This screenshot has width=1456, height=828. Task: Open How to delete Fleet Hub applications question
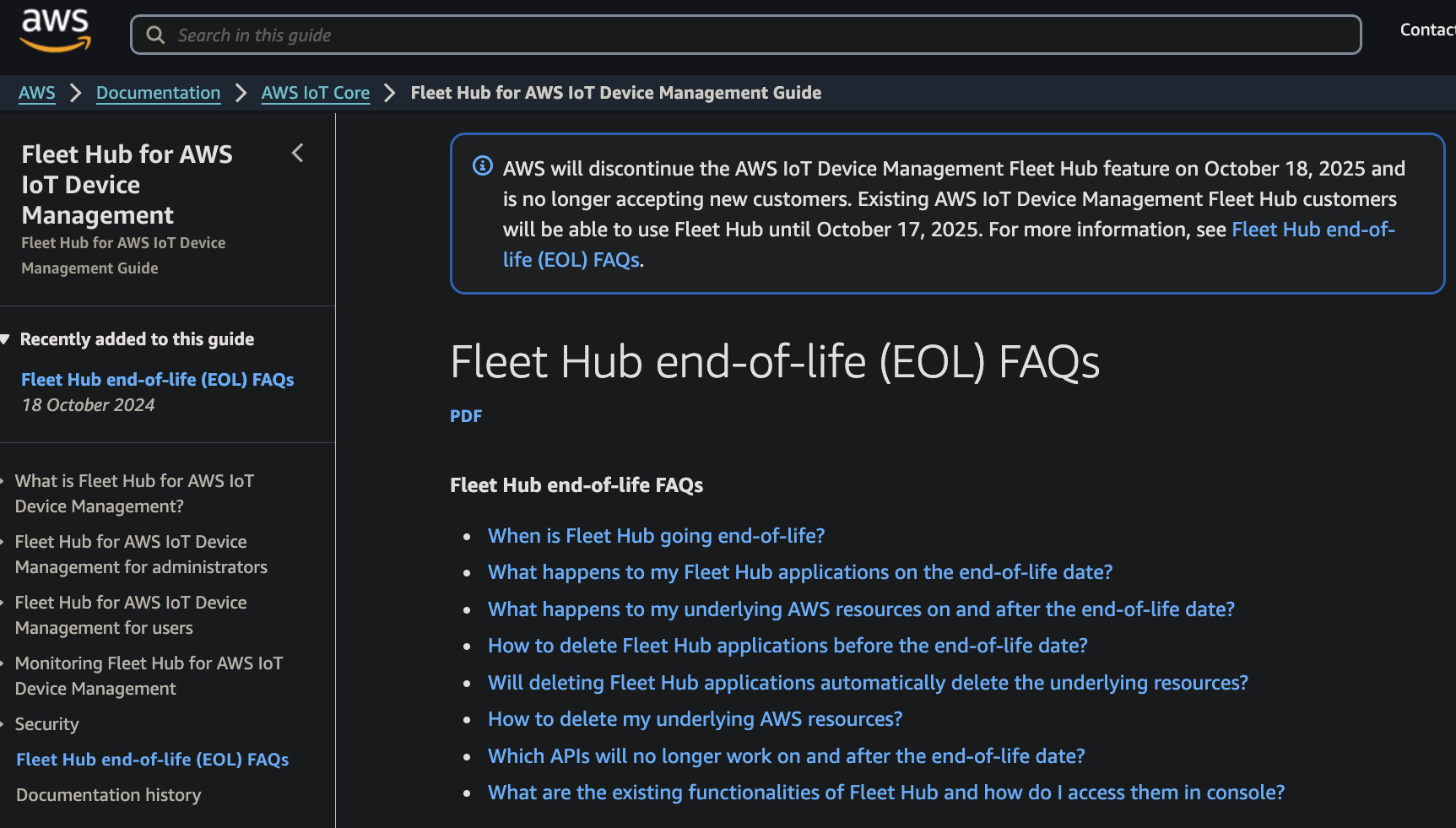tap(788, 646)
